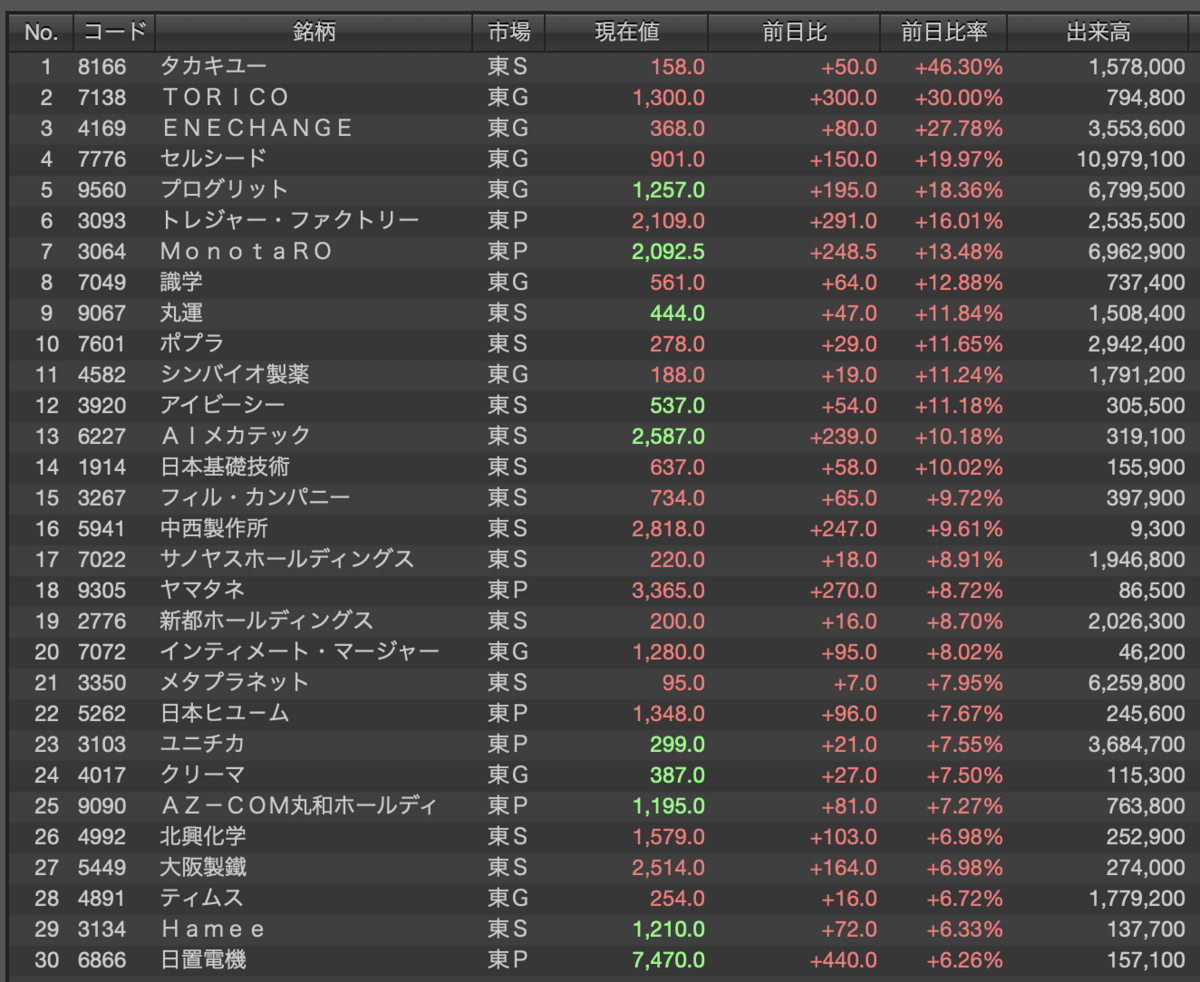Select the シンバイオ製薬 stock name
1200x982 pixels.
[x=235, y=375]
